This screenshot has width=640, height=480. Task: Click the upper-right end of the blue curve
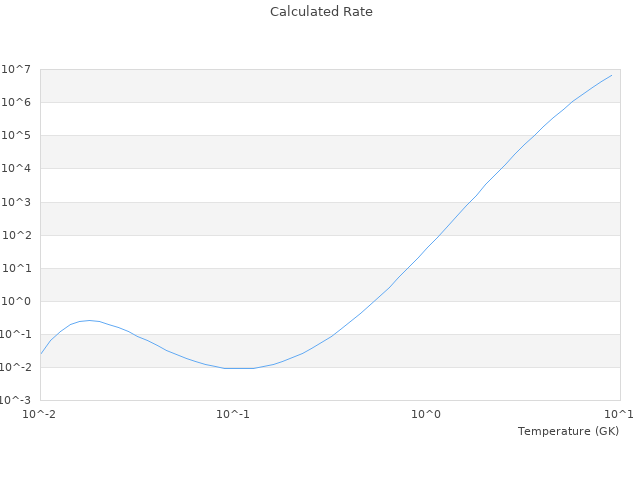611,75
